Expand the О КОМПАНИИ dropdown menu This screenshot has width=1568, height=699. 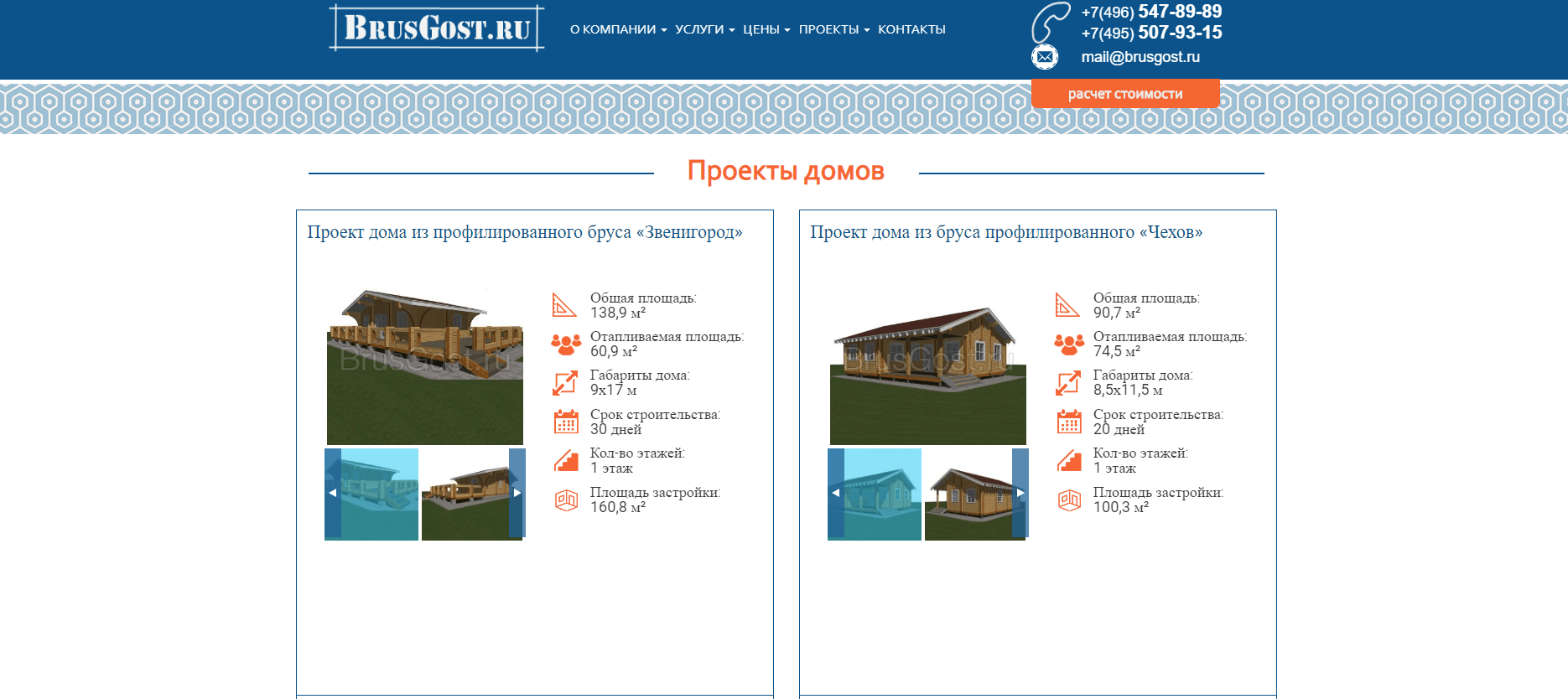[x=619, y=29]
